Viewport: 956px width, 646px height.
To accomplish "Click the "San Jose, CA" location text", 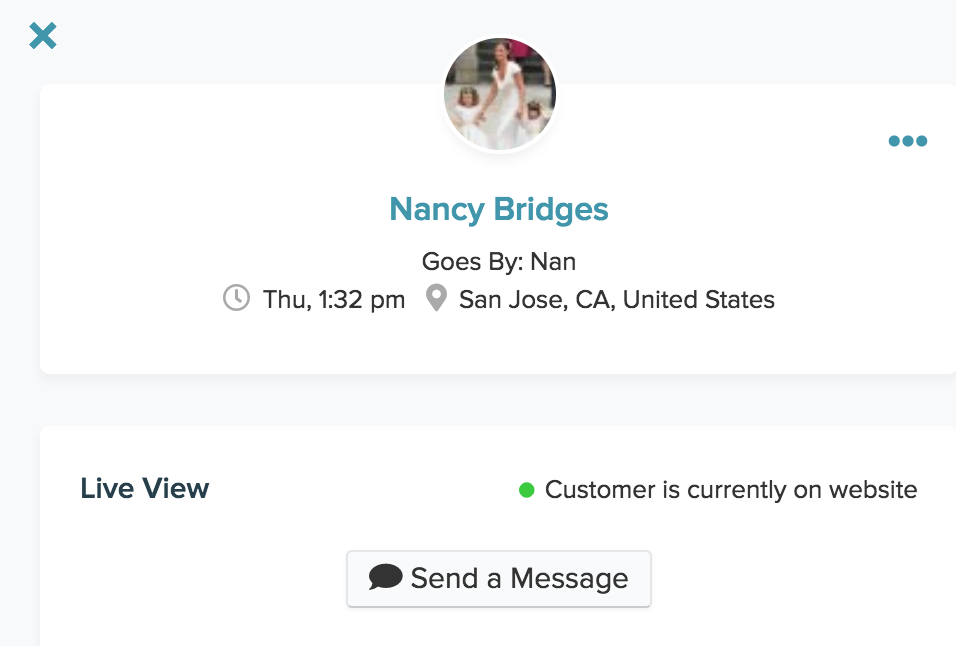I will (535, 299).
